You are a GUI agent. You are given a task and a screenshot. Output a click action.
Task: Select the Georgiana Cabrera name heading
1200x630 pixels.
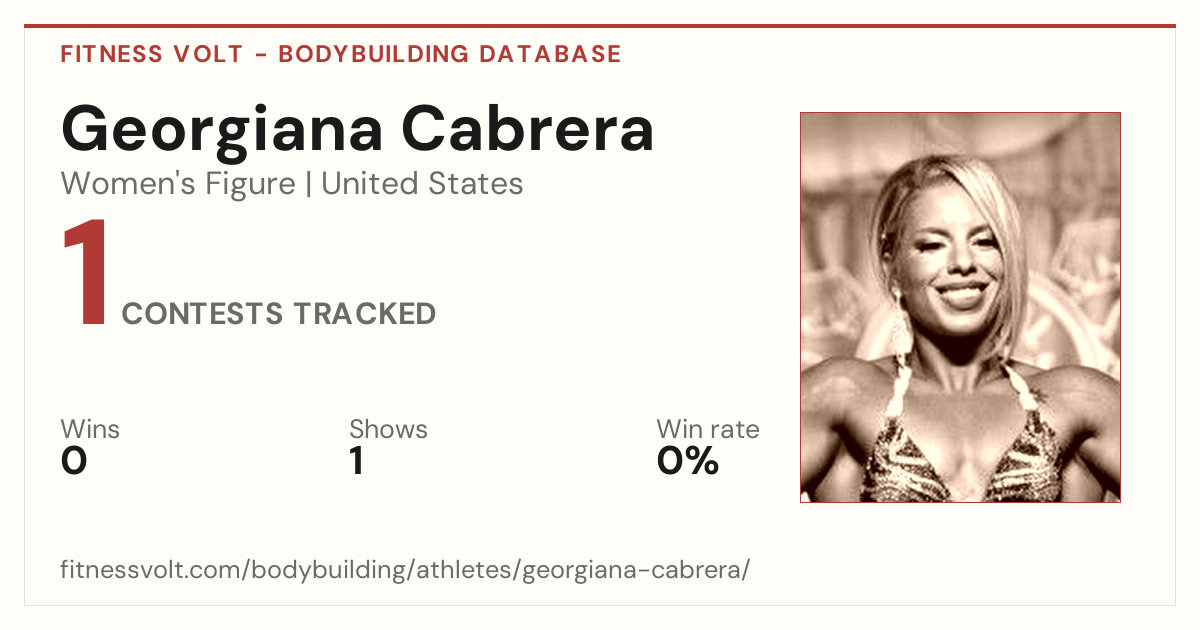pyautogui.click(x=358, y=129)
